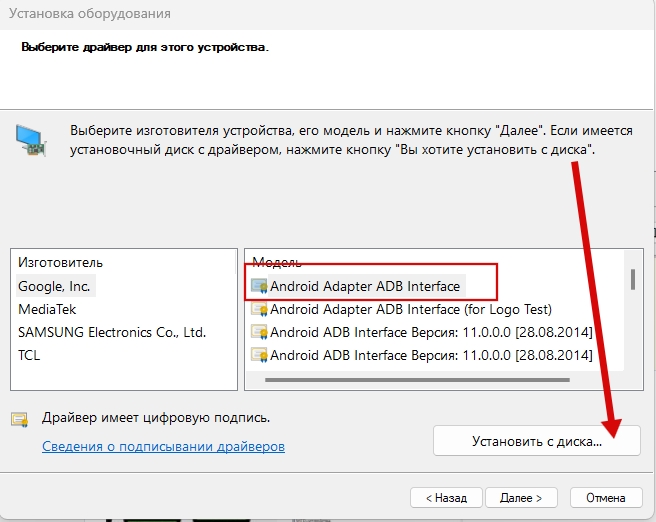Click the digitally signed driver certificate icon
This screenshot has width=656, height=522.
pyautogui.click(x=20, y=419)
